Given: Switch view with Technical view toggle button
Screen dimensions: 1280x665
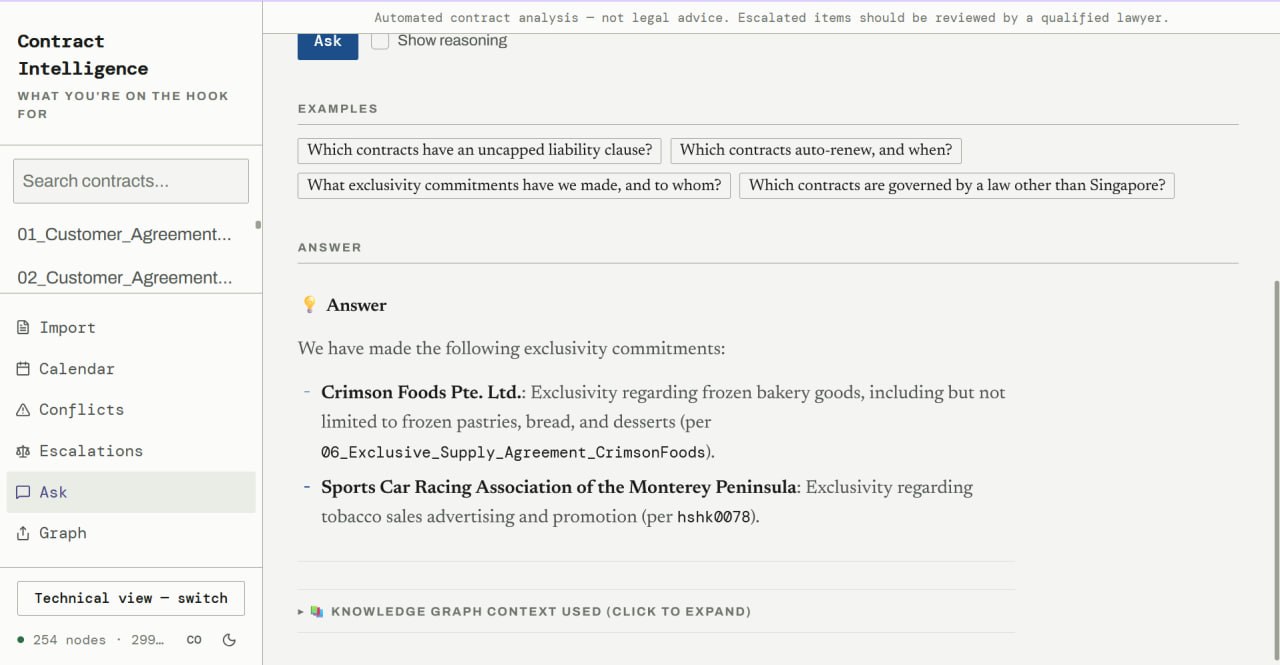Looking at the screenshot, I should point(131,598).
